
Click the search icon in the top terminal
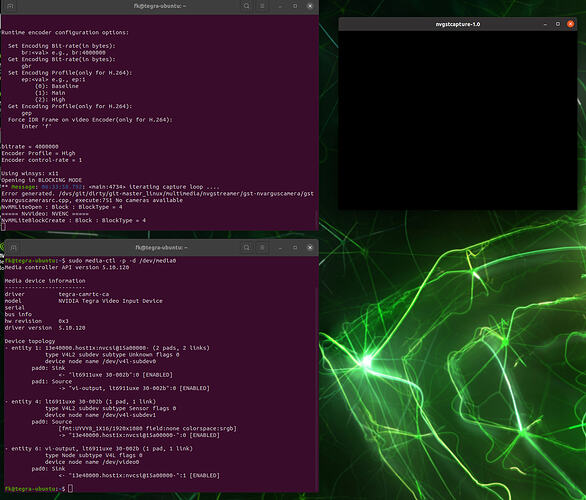tap(247, 6)
